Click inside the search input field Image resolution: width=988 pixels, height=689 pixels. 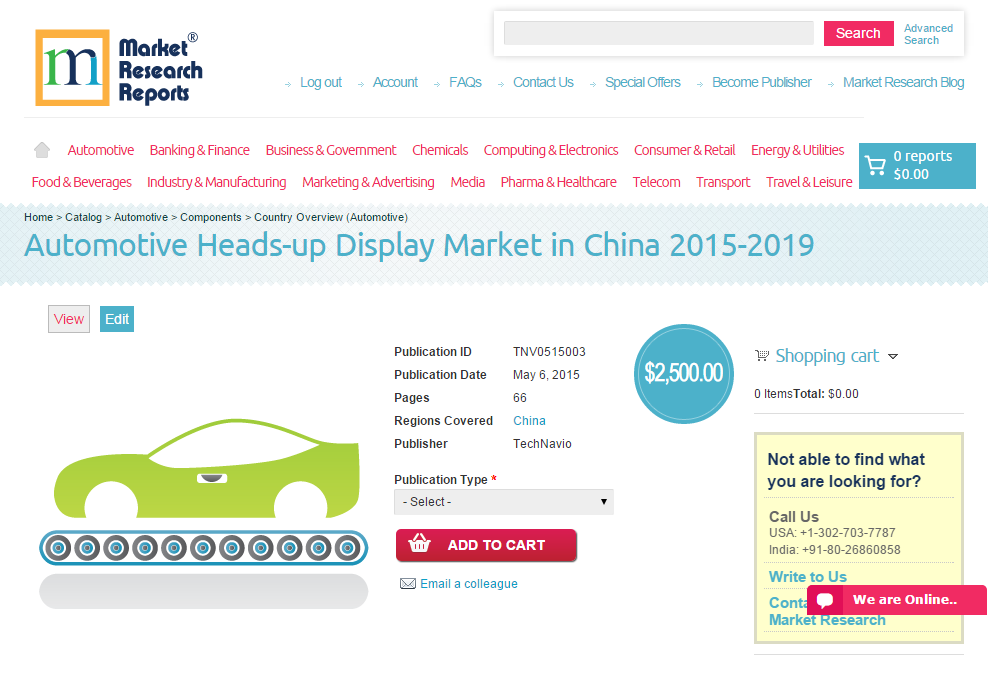click(x=658, y=33)
